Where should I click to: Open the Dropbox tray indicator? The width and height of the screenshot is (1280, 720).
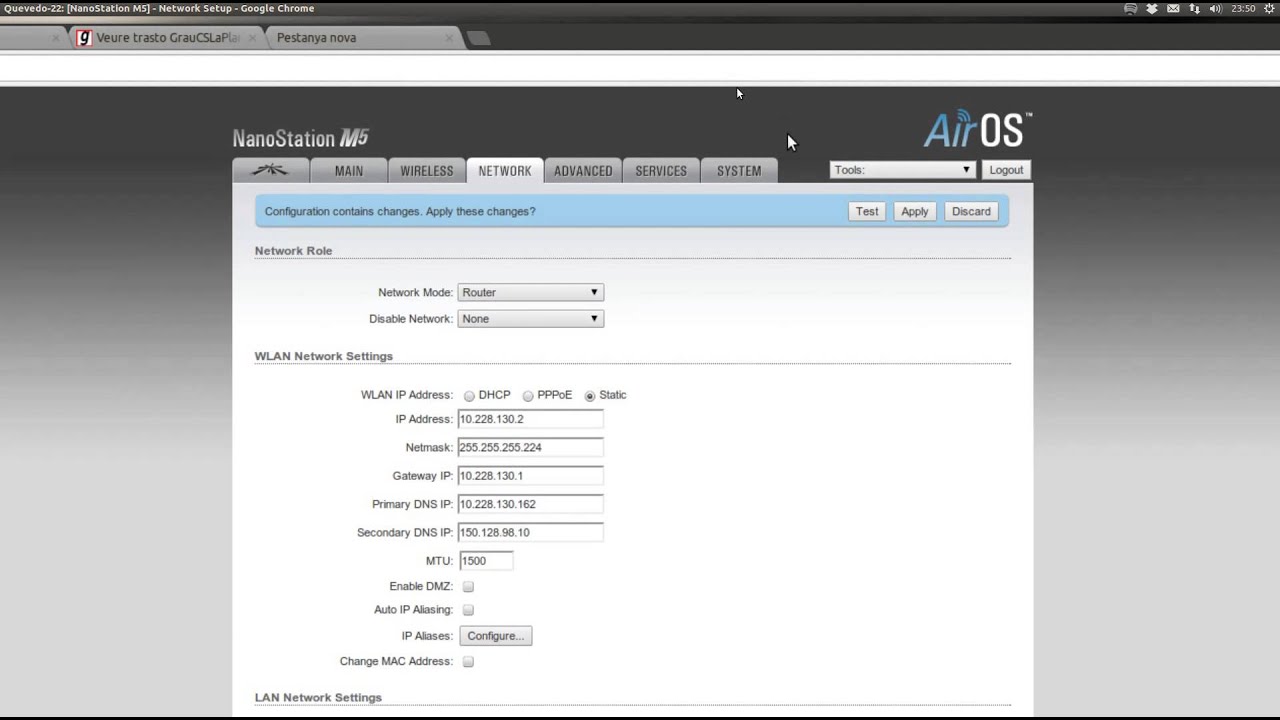click(1151, 8)
